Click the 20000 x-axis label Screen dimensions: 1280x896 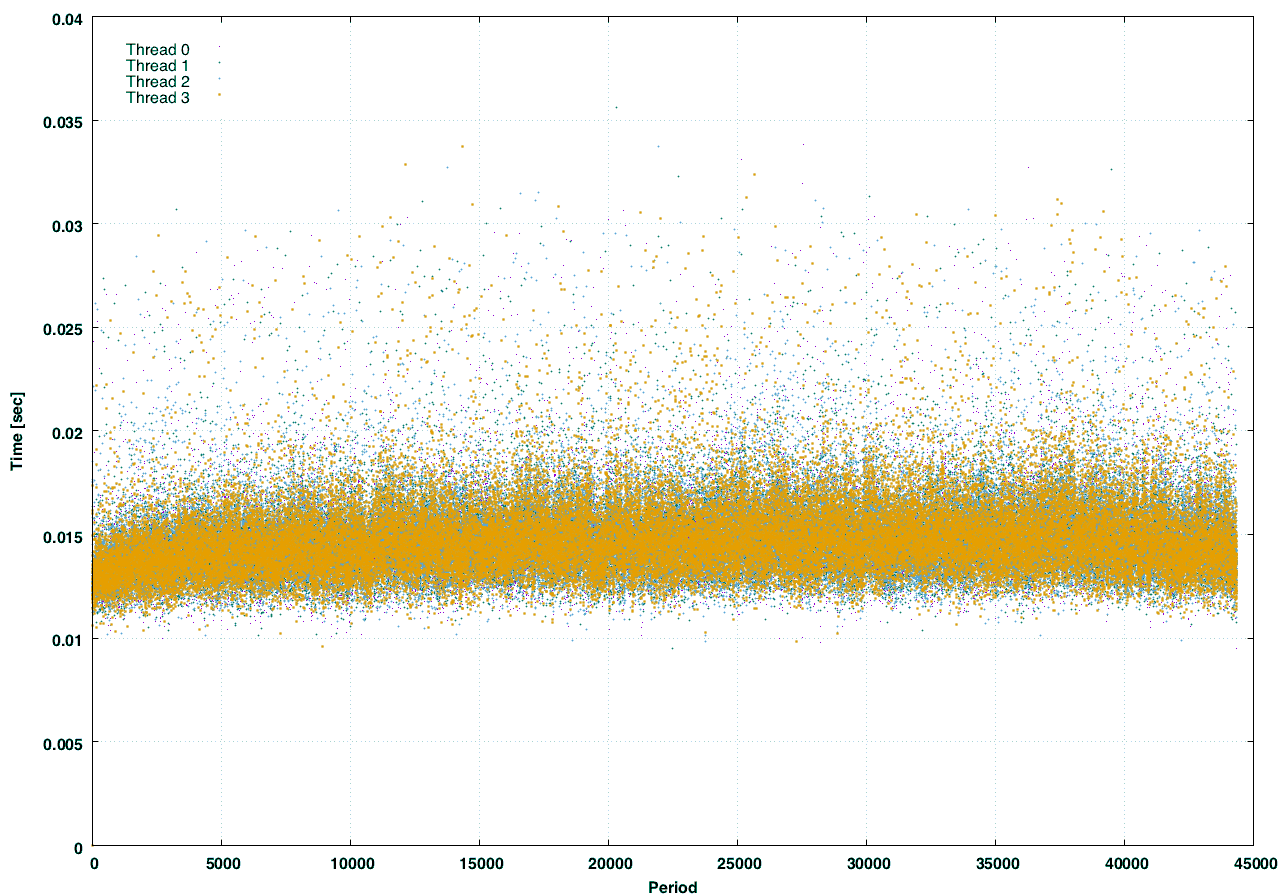(608, 863)
